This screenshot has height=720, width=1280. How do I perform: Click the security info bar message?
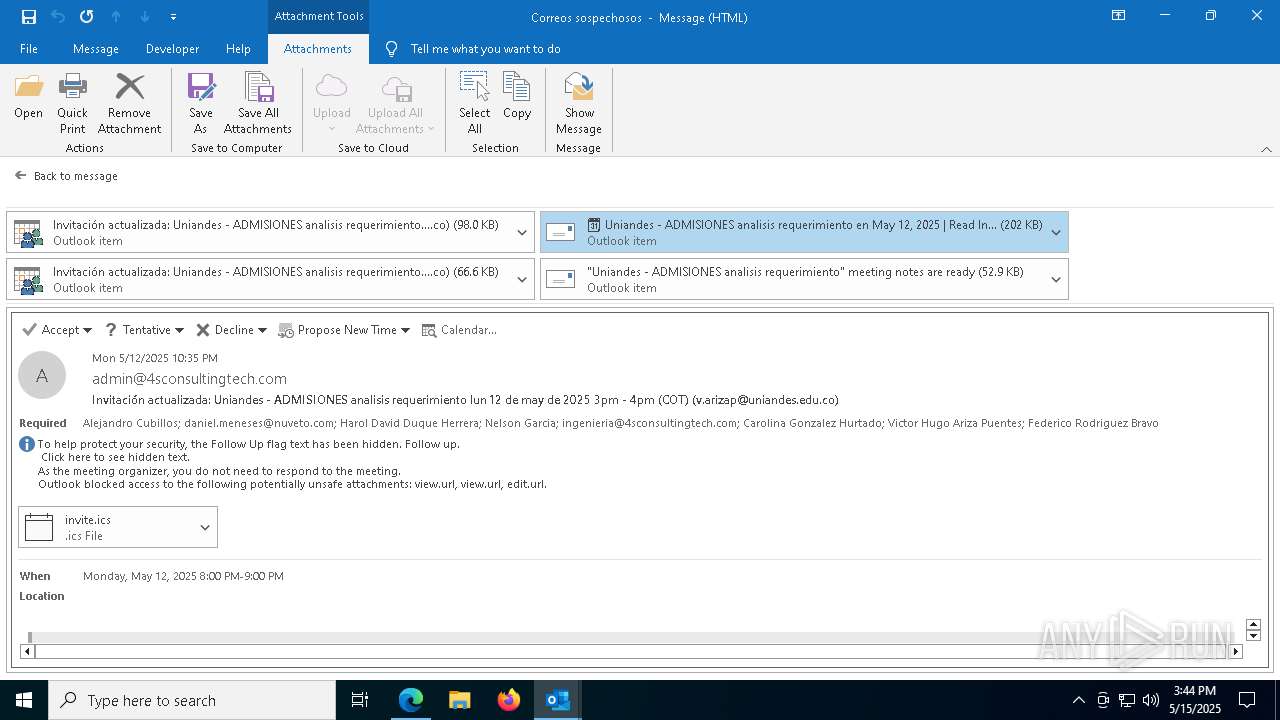pyautogui.click(x=292, y=464)
